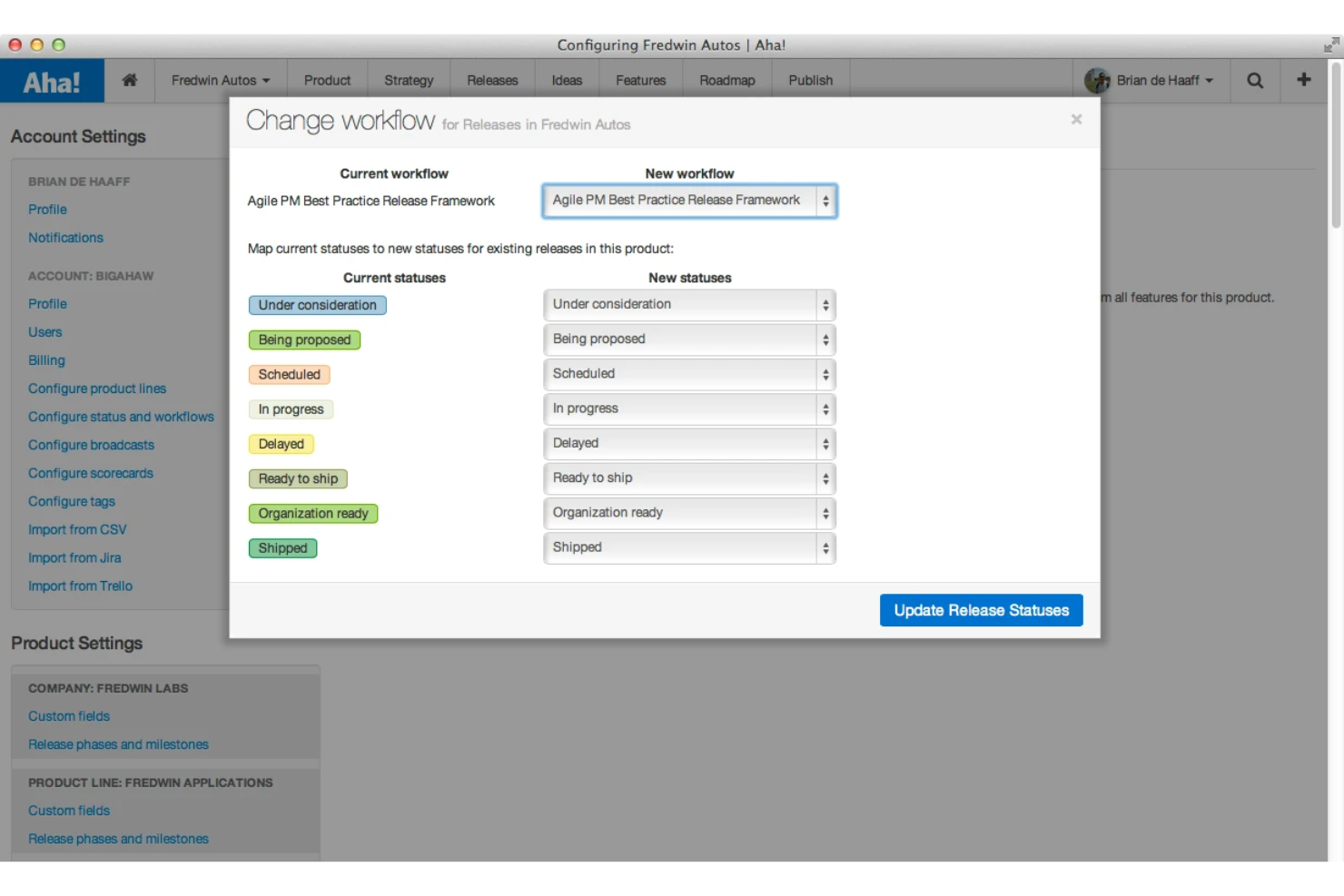Click current workflow name text

click(371, 201)
